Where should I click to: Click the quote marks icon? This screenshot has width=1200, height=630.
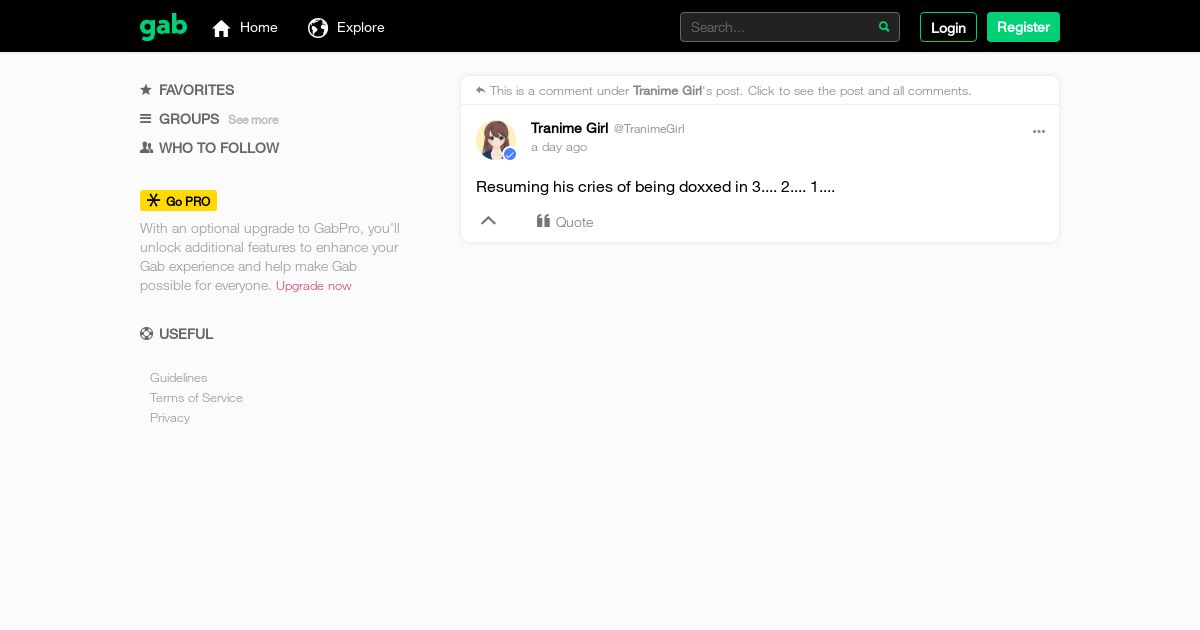(543, 221)
